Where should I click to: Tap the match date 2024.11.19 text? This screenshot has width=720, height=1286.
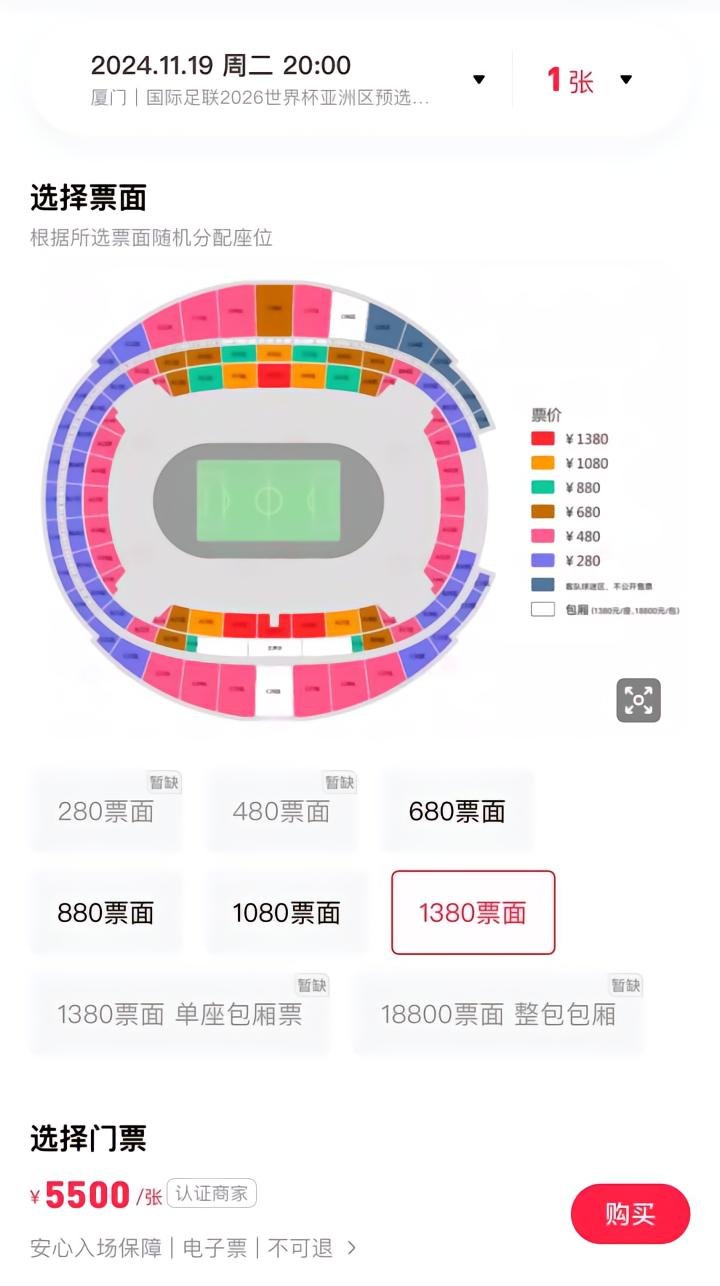(152, 66)
